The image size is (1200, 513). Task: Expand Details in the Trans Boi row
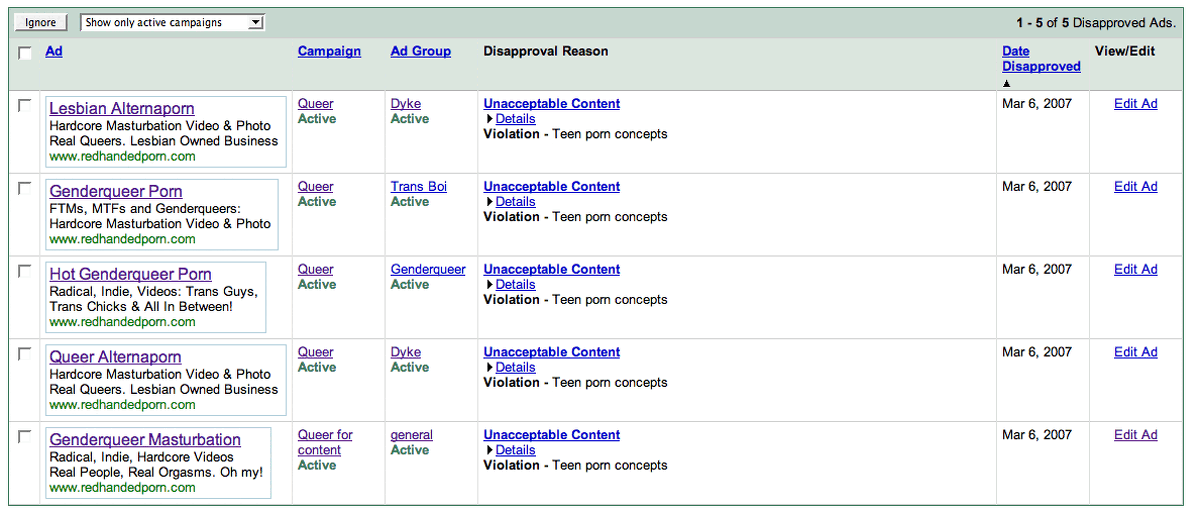515,202
